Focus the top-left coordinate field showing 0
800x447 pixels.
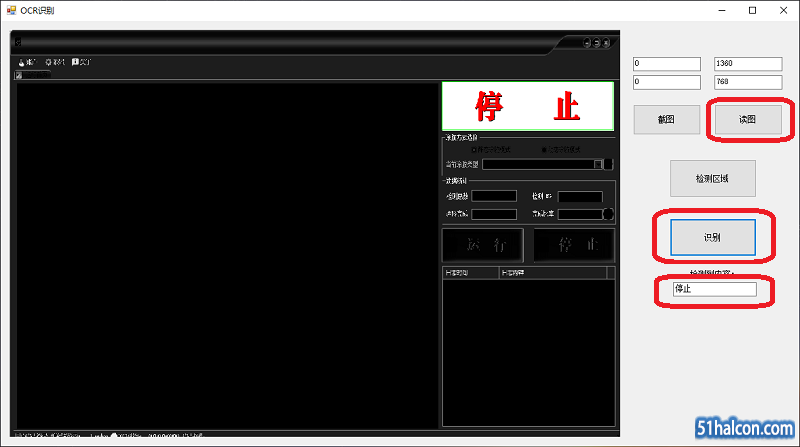667,64
